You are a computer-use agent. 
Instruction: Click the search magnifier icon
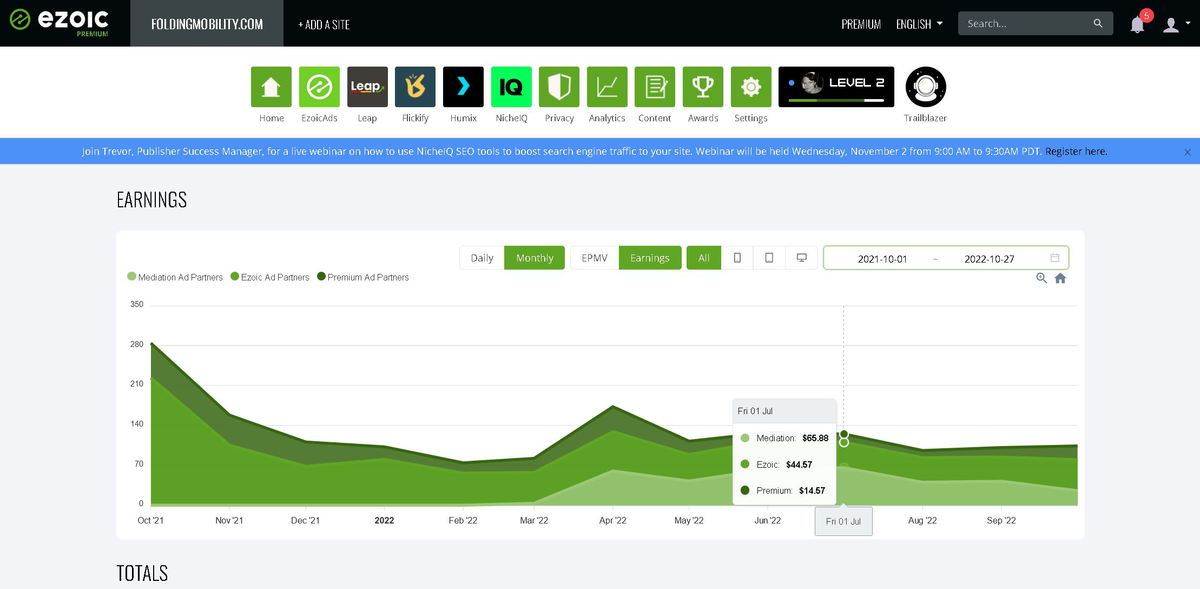[x=1098, y=23]
